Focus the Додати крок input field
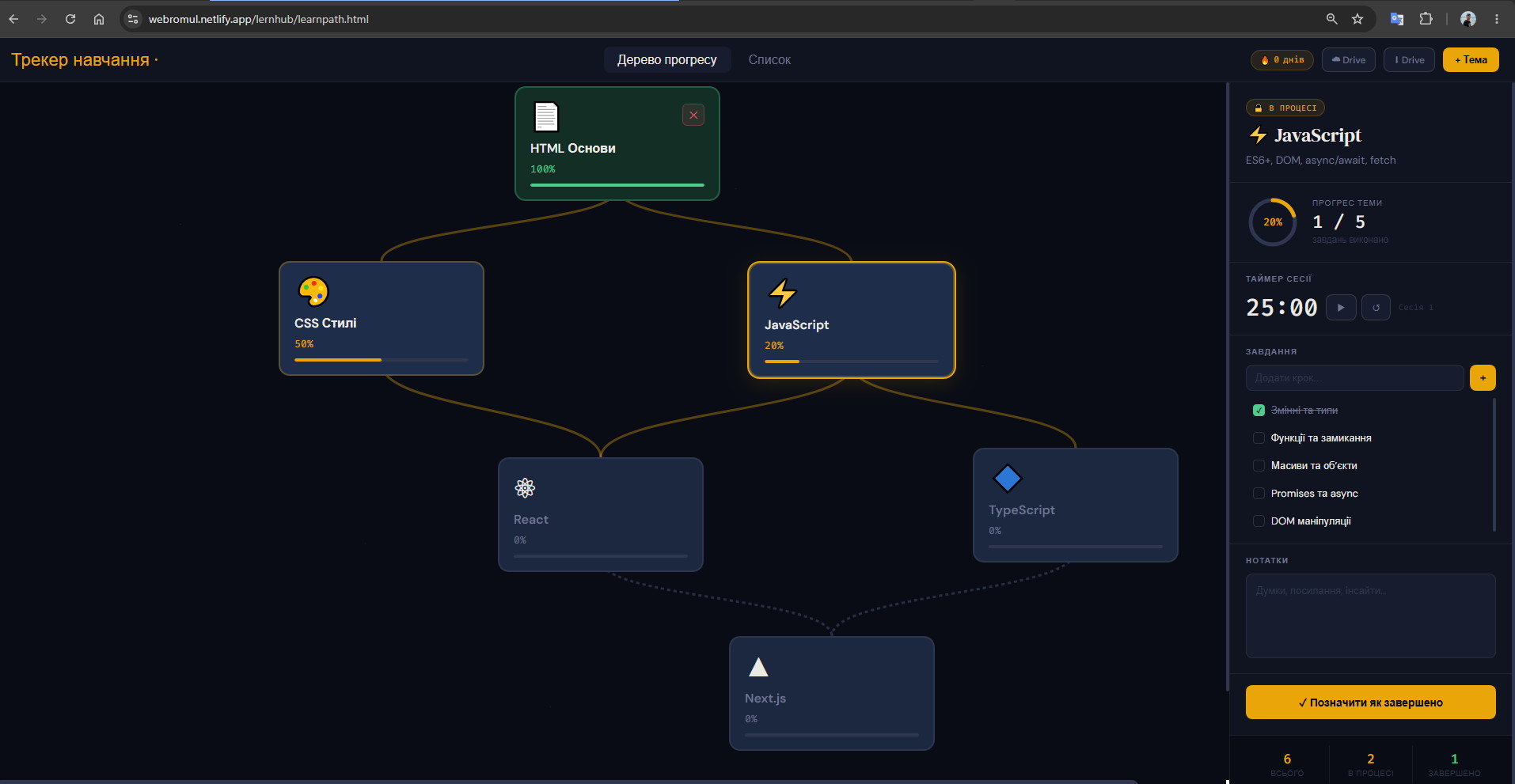 (x=1354, y=378)
